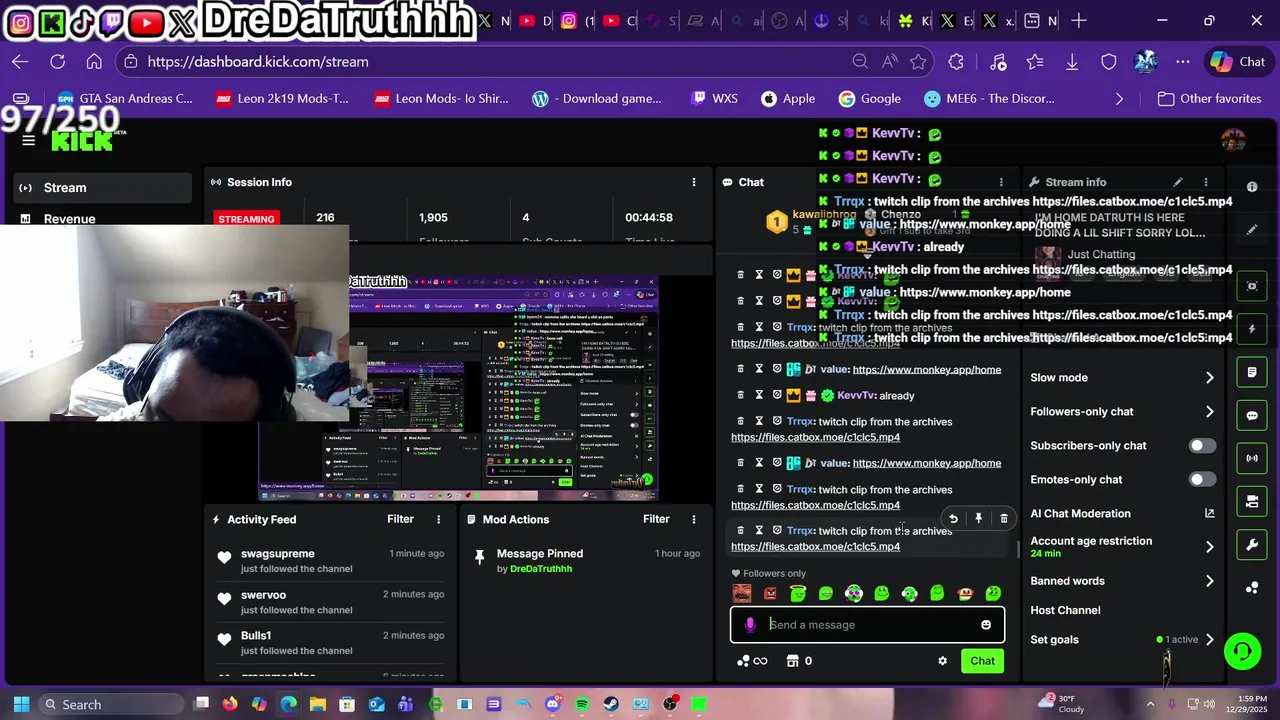
Task: Open browser extensions puzzle icon
Action: pyautogui.click(x=956, y=62)
